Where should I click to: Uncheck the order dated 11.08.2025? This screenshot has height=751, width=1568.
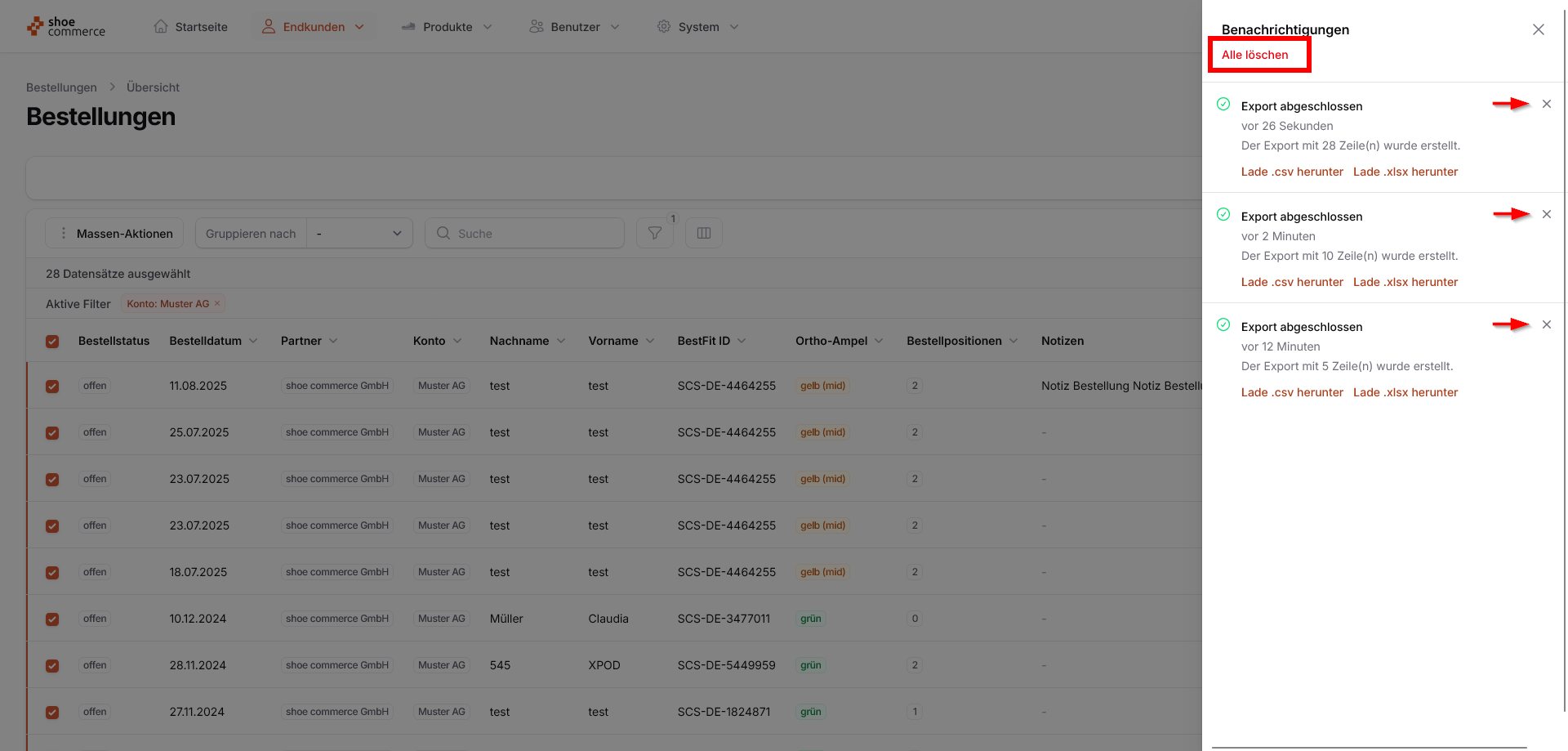point(52,387)
